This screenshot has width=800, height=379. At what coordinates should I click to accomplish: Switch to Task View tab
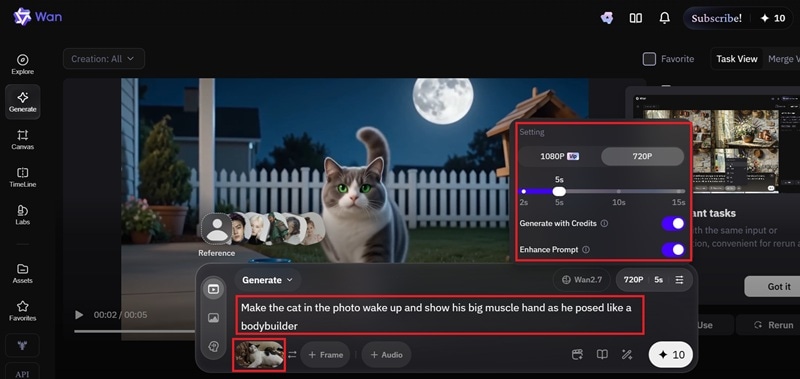[x=737, y=59]
